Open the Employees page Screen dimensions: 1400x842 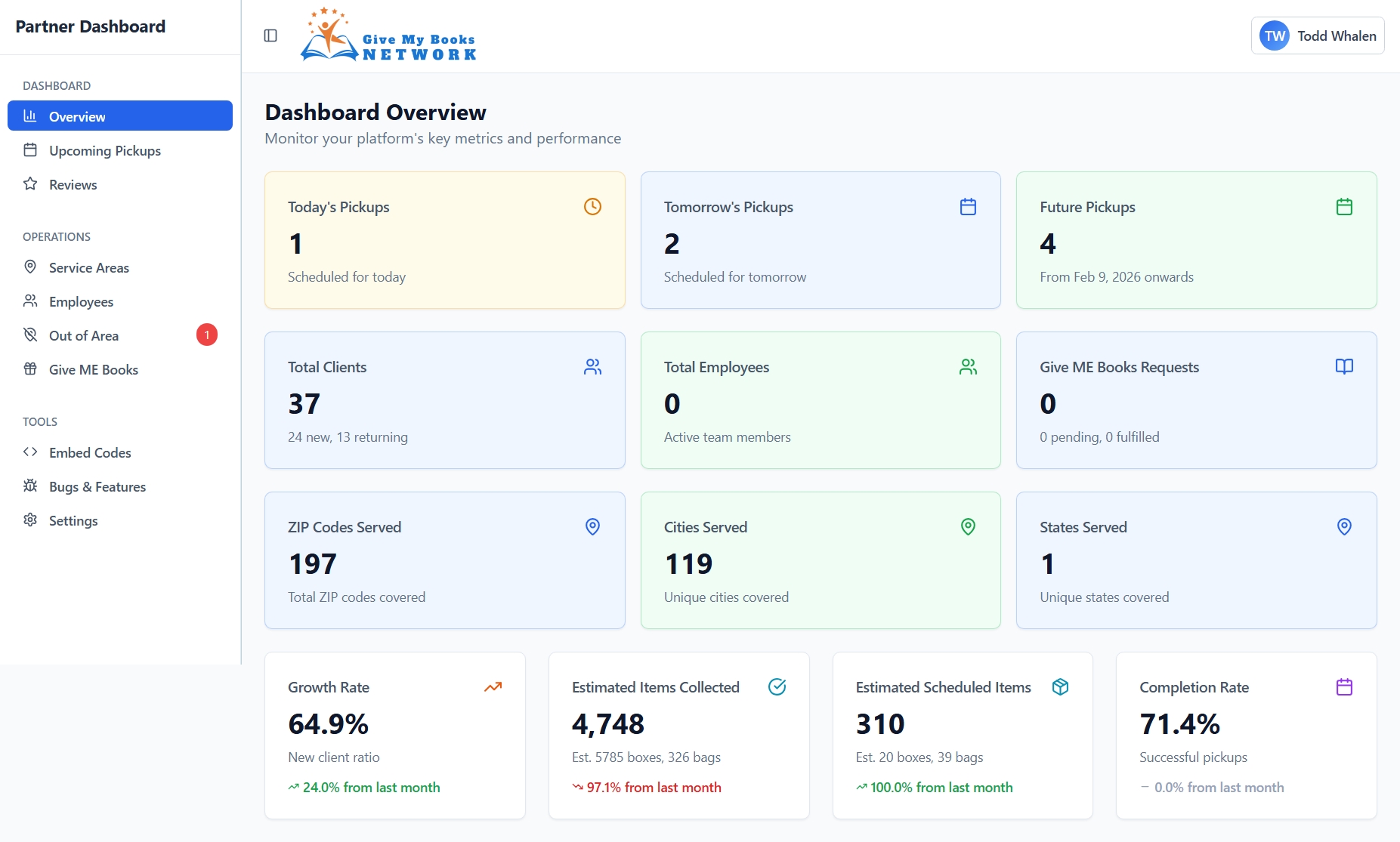(82, 301)
